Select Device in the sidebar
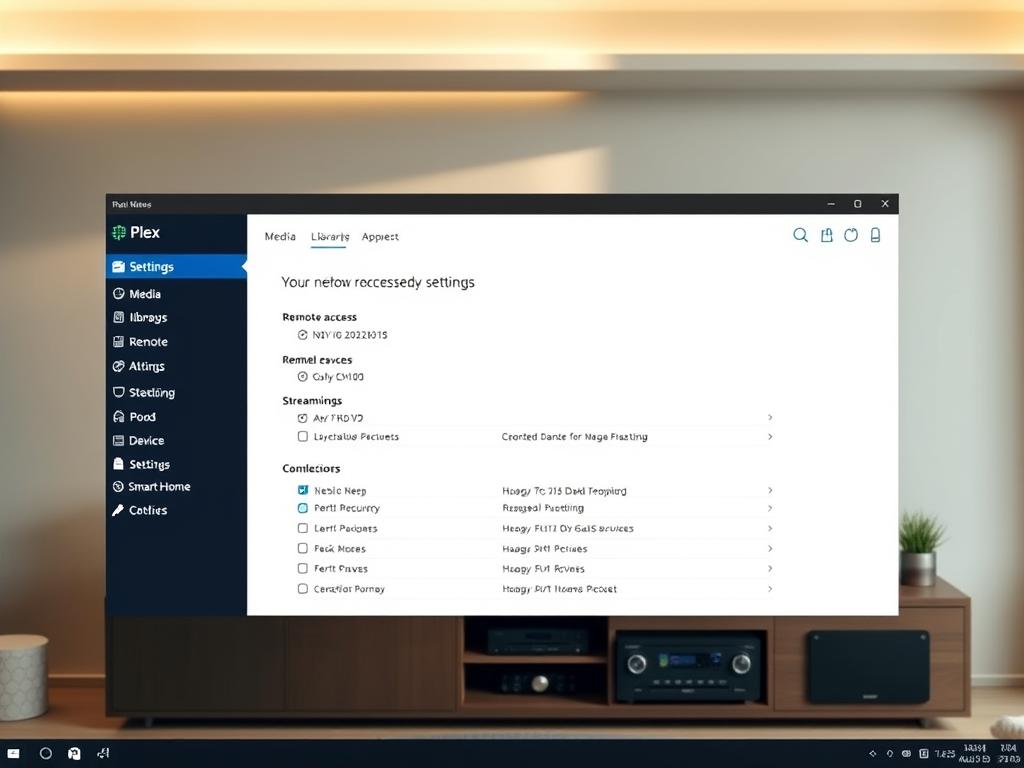This screenshot has width=1024, height=768. pos(138,441)
